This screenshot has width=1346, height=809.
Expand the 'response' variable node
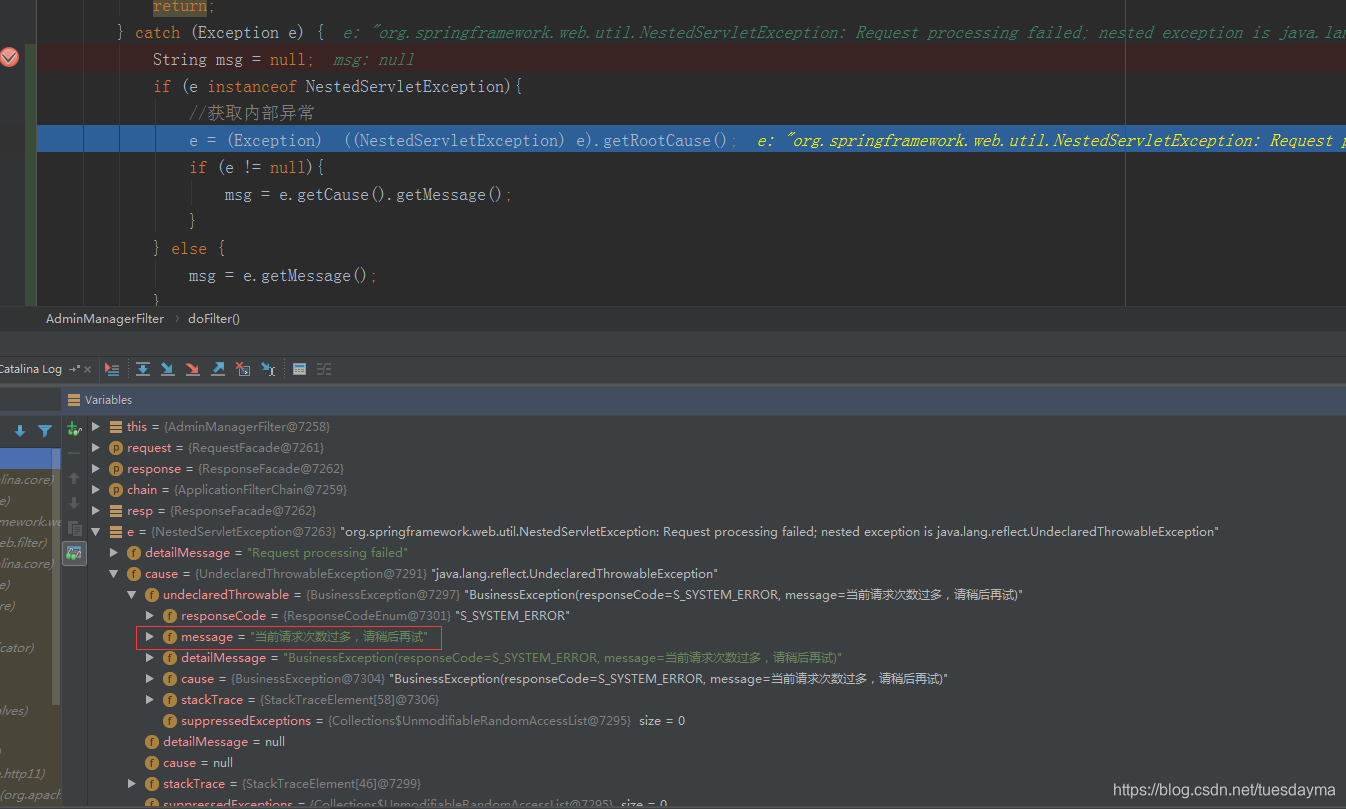coord(96,469)
